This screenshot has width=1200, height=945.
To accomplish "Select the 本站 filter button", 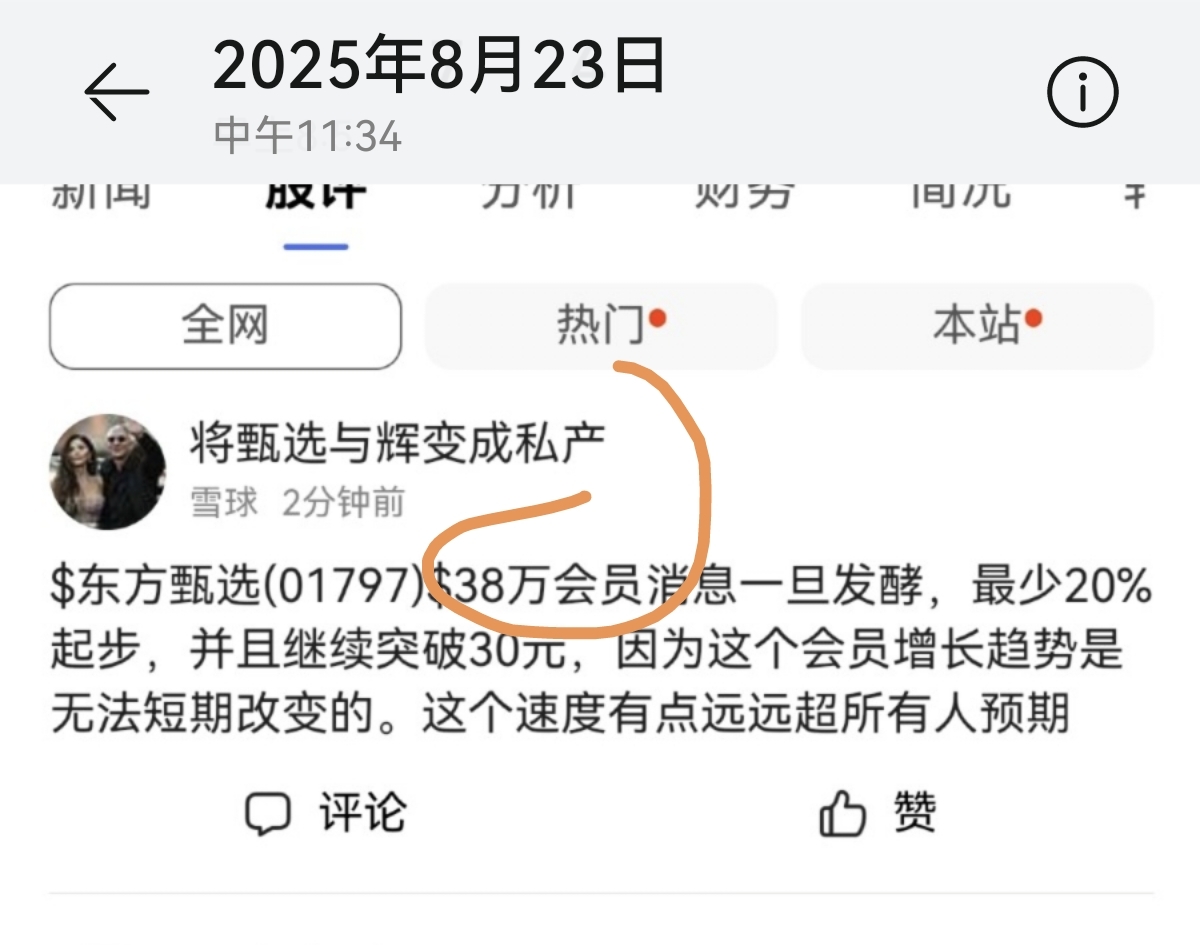I will pos(977,326).
